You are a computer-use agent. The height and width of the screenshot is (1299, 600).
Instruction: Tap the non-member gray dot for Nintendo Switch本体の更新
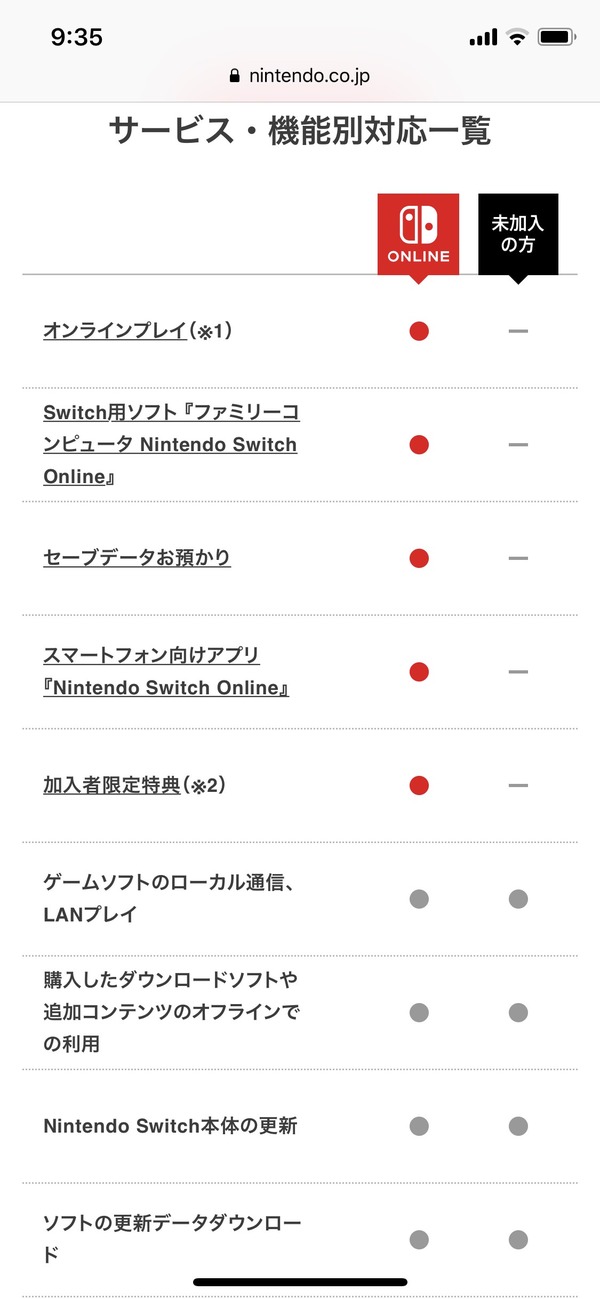(x=518, y=1126)
